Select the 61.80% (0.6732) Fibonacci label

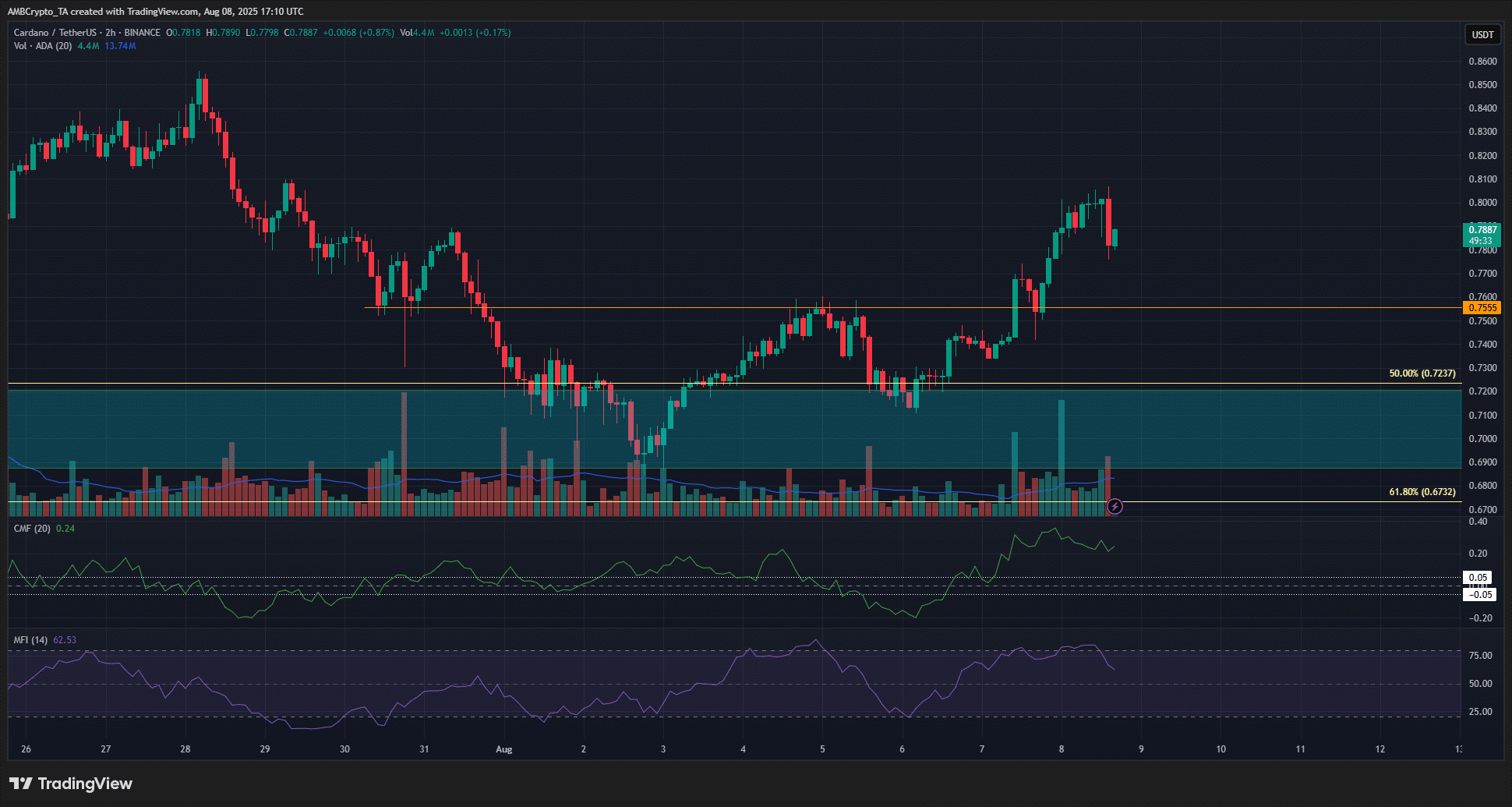pos(1422,492)
